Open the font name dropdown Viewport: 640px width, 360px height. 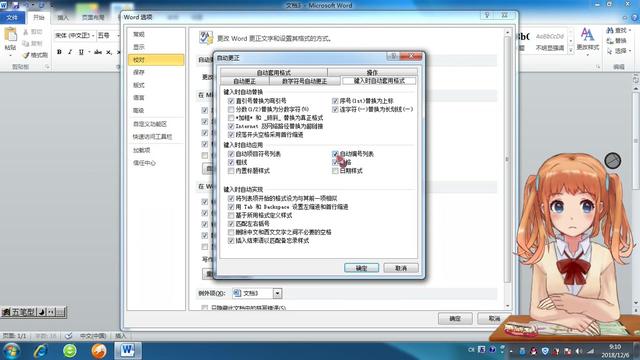click(93, 36)
